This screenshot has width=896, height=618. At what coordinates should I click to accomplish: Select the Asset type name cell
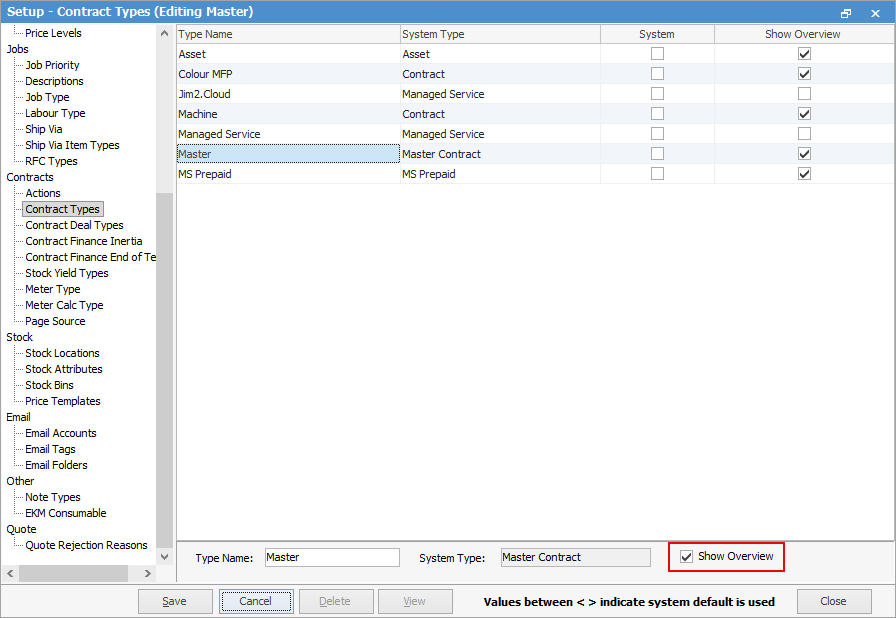click(x=289, y=54)
